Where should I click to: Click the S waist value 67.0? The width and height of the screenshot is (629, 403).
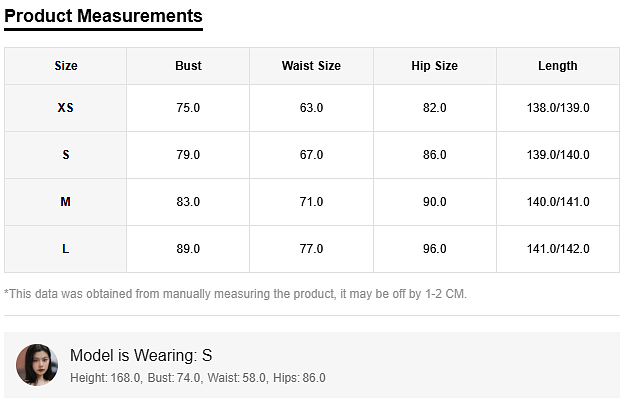tap(311, 155)
